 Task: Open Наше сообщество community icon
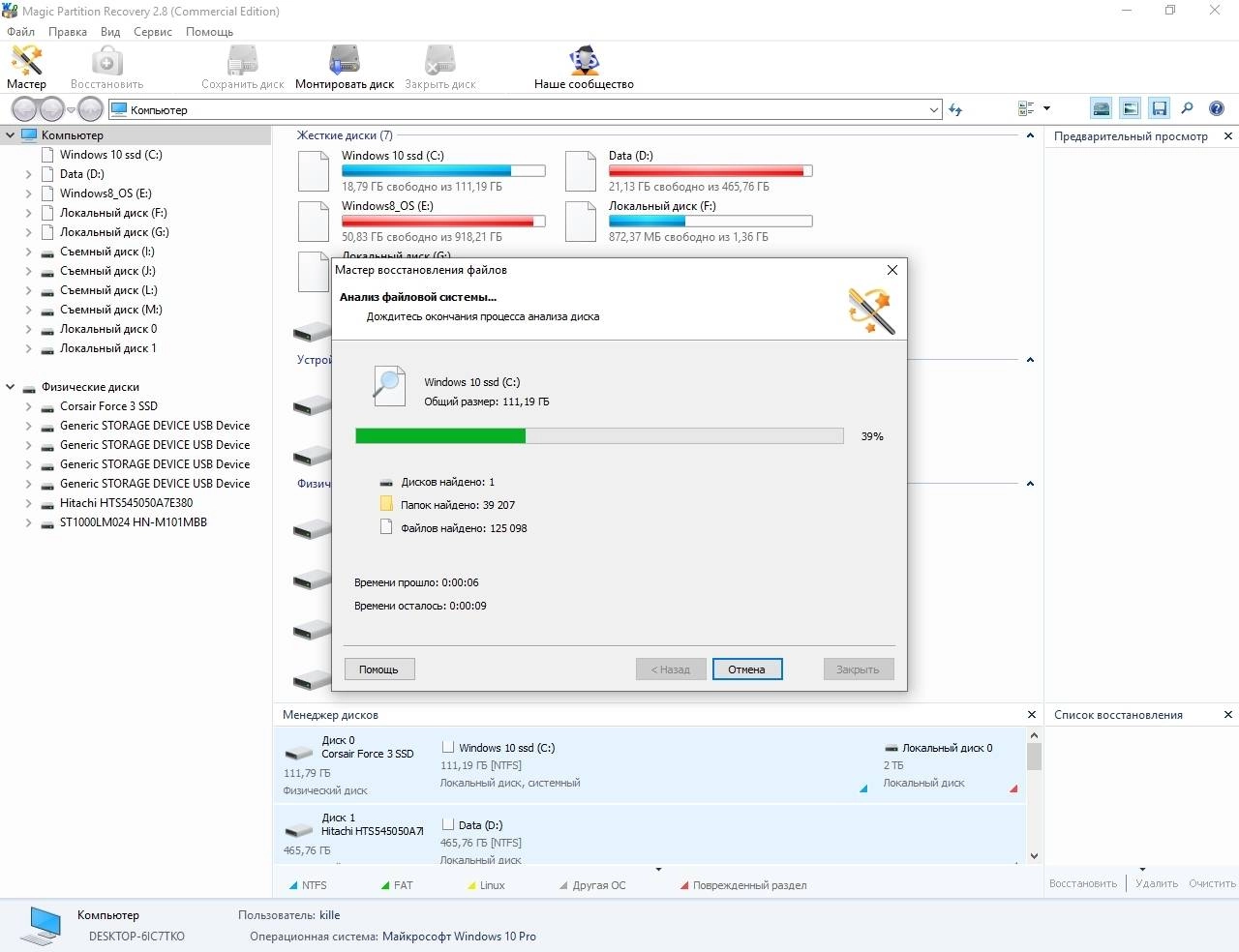tap(584, 67)
